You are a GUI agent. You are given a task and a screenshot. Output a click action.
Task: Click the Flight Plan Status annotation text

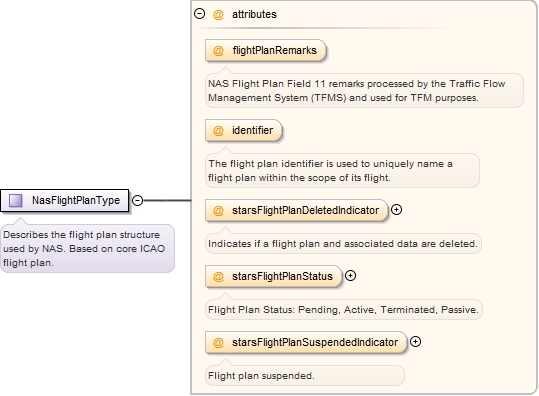point(344,310)
